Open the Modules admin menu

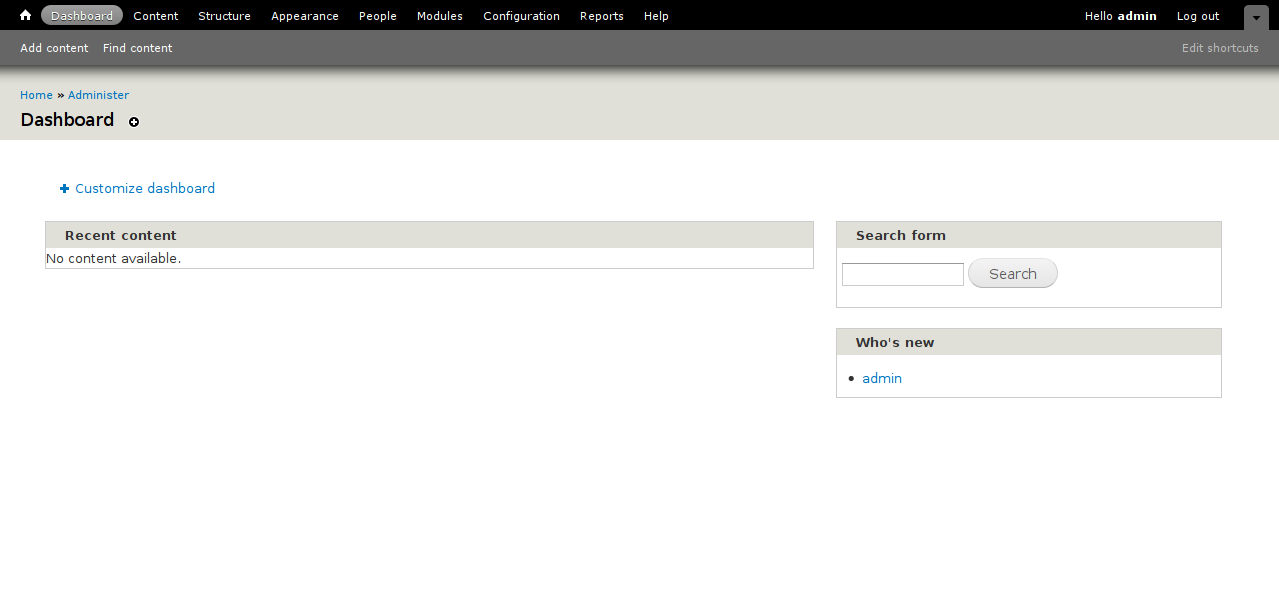[x=439, y=15]
